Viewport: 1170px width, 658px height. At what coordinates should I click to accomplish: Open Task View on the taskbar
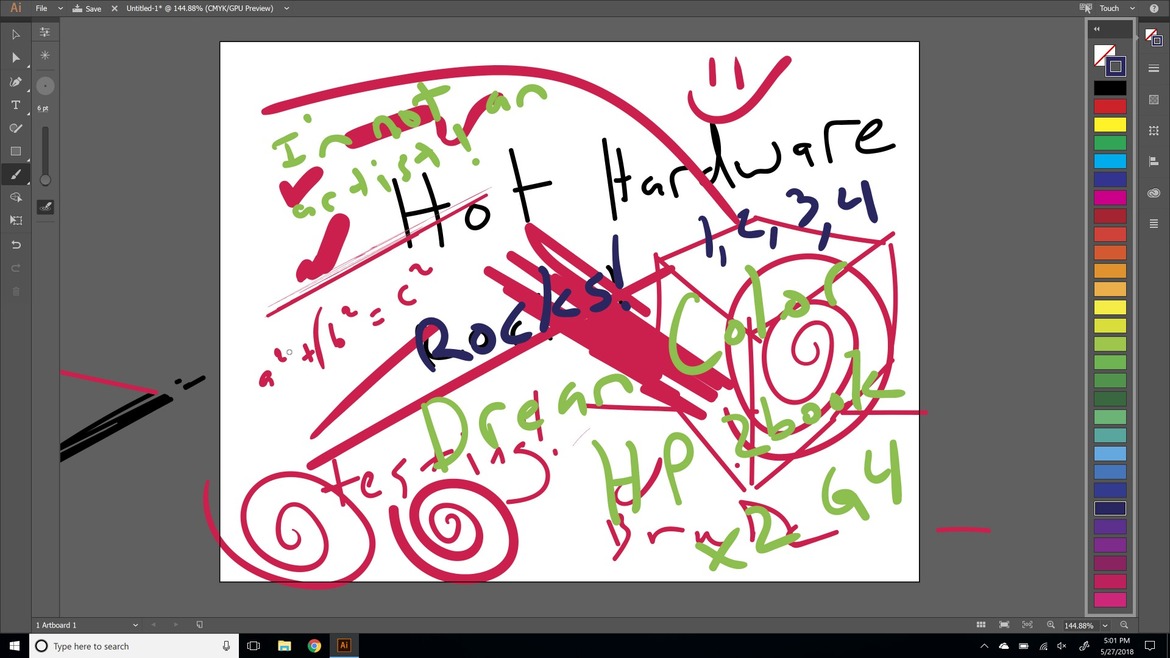pos(254,646)
